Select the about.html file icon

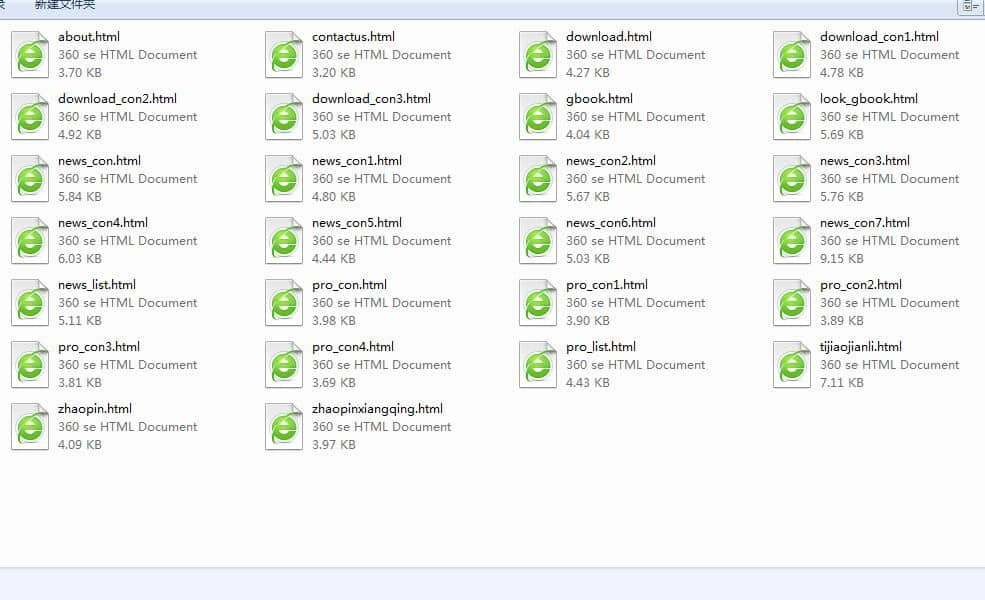click(x=30, y=55)
